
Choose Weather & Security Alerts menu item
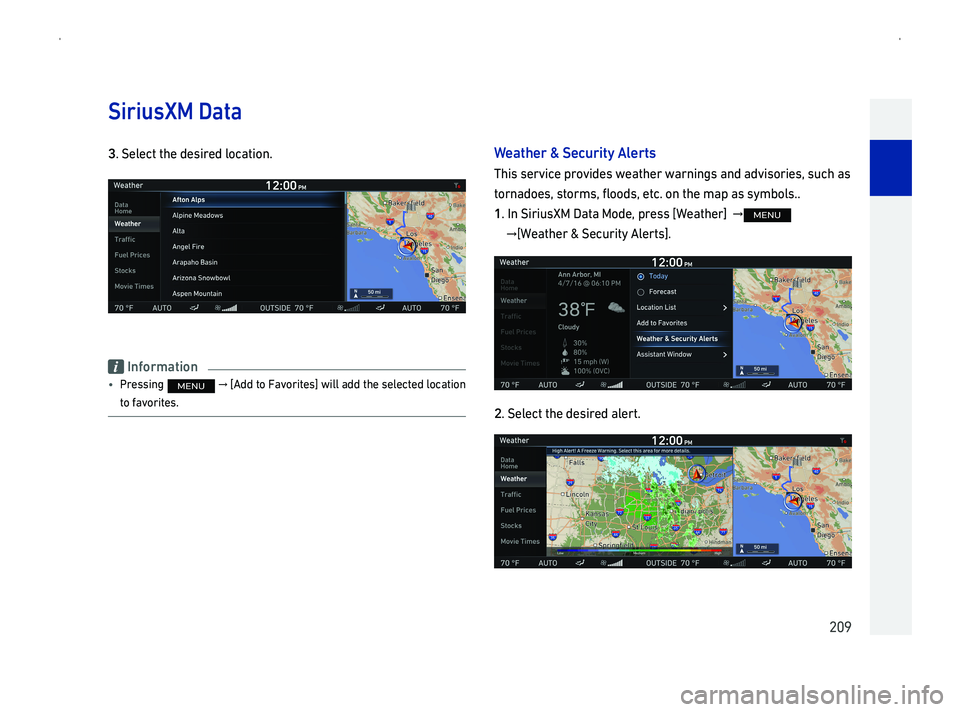(x=681, y=339)
